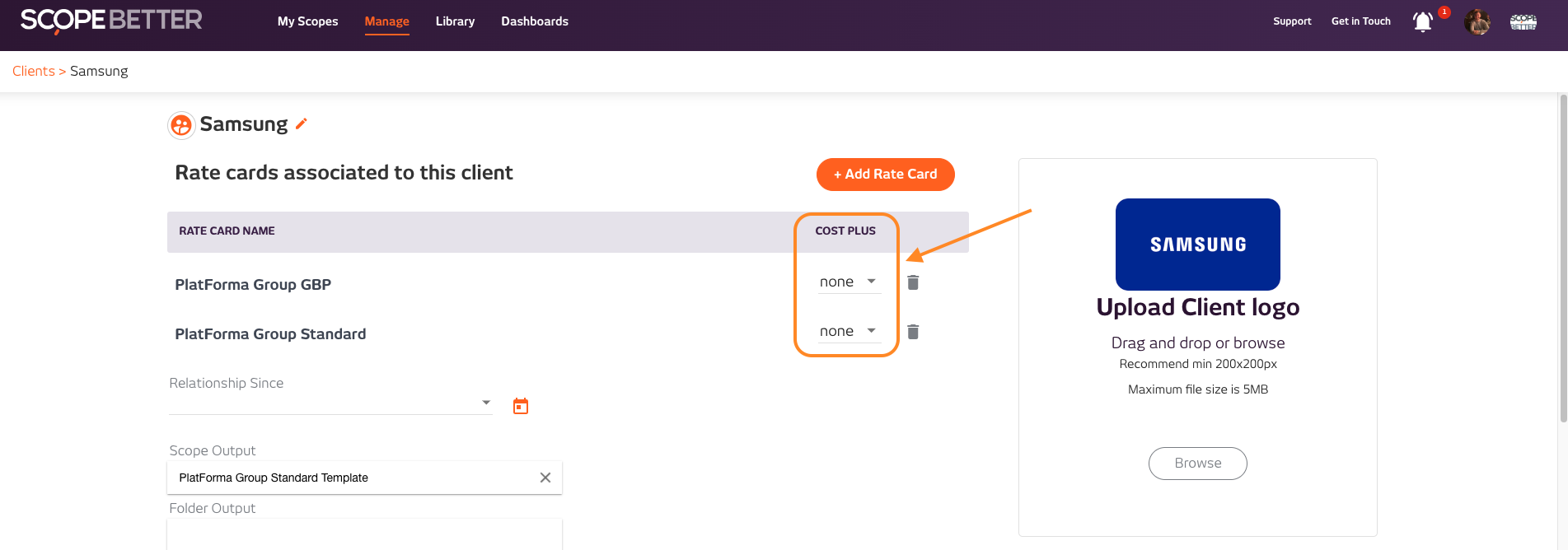Go to My Scopes

[307, 21]
